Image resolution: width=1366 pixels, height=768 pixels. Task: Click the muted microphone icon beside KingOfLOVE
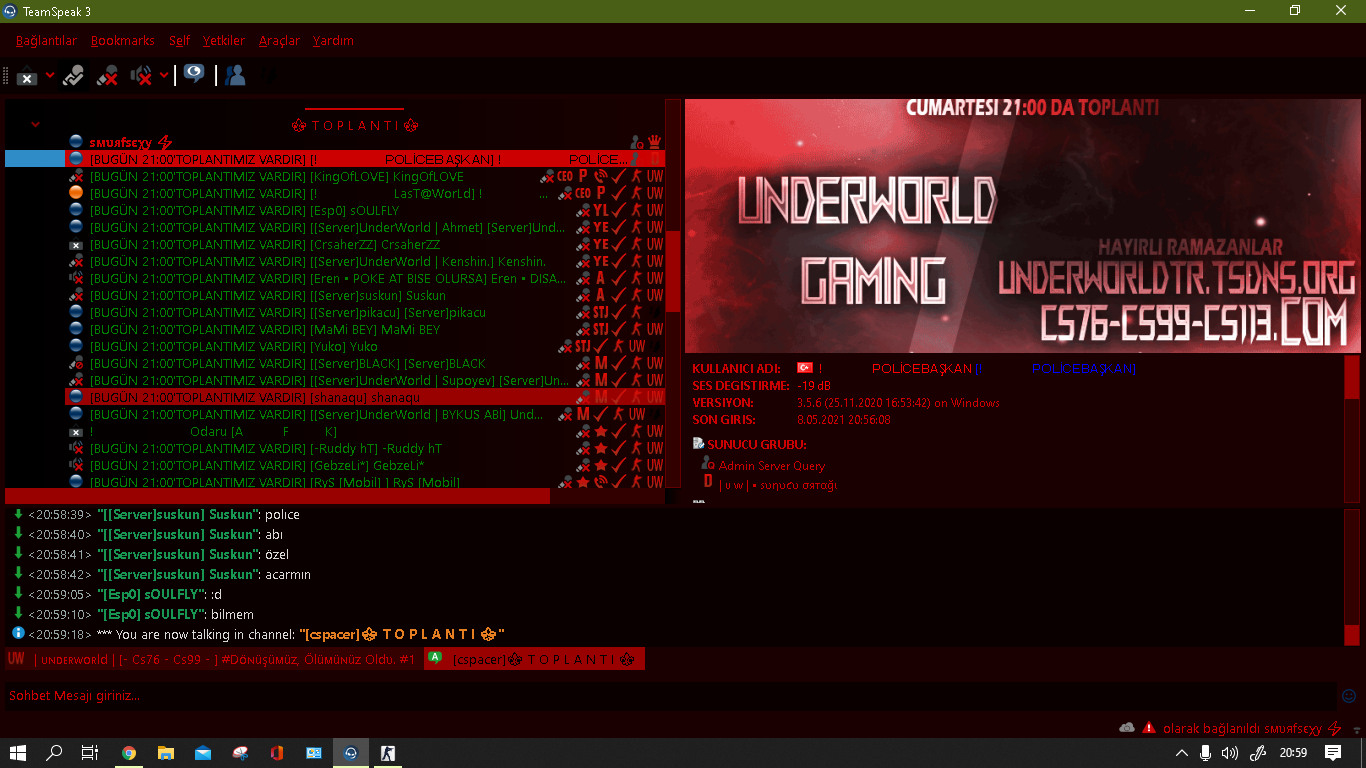pyautogui.click(x=76, y=176)
